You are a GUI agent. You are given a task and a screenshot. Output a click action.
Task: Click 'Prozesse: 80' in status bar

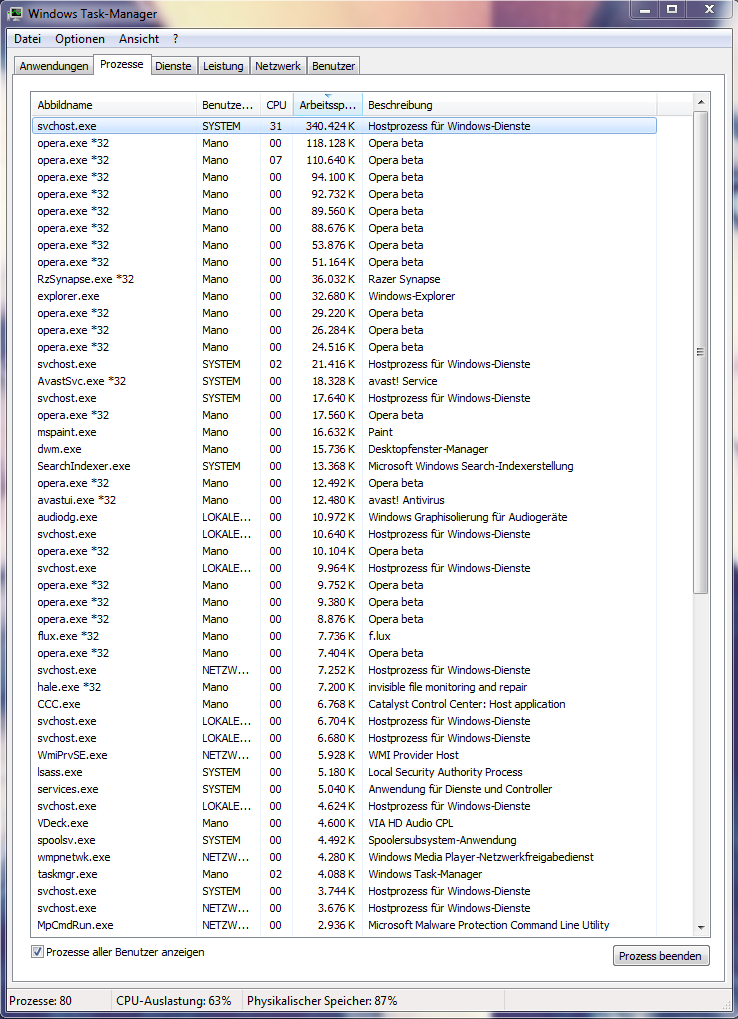(x=40, y=1001)
